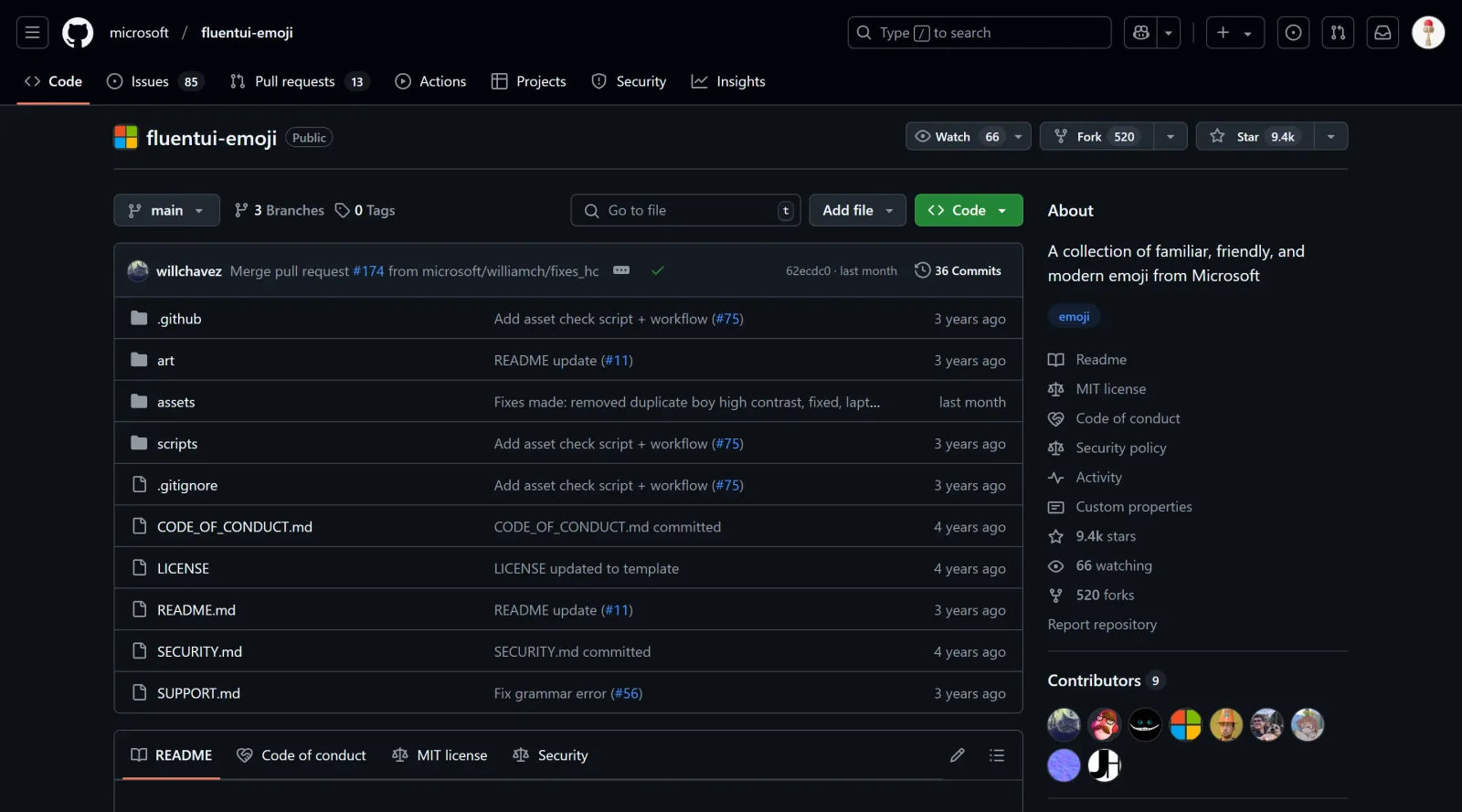Open the scripts folder
Viewport: 1462px width, 812px height.
[177, 444]
